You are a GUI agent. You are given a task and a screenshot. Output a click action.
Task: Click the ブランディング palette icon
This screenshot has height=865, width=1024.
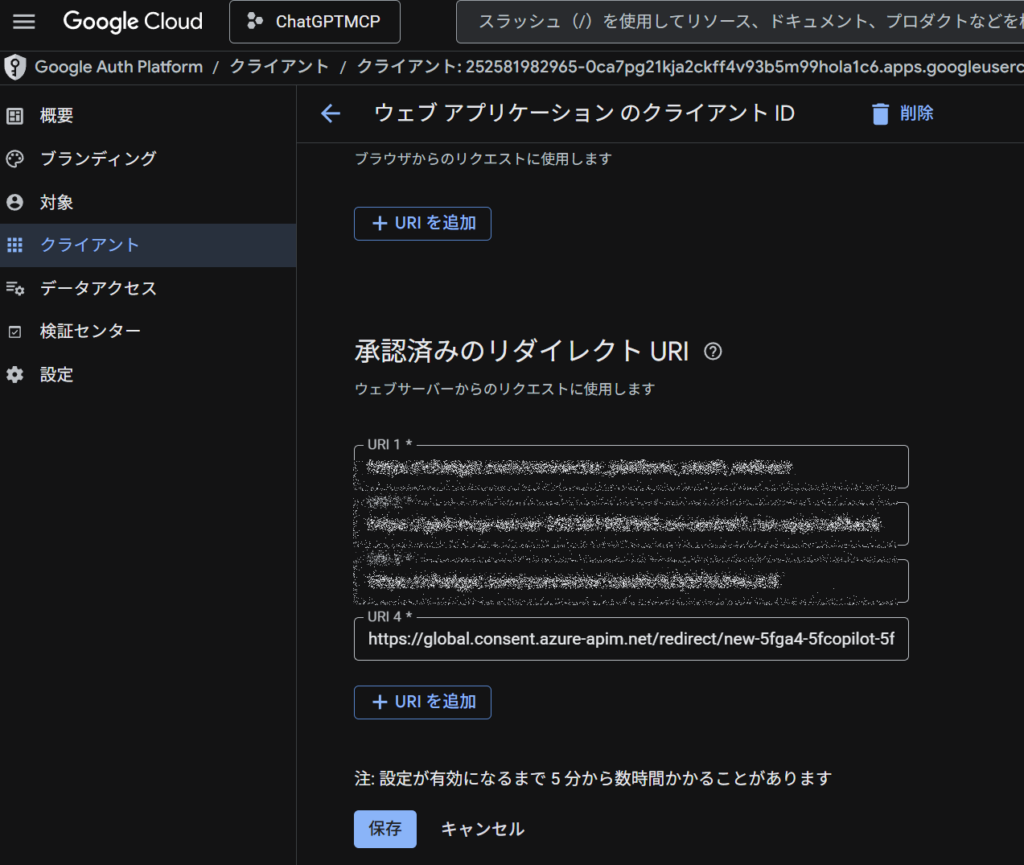pyautogui.click(x=15, y=159)
